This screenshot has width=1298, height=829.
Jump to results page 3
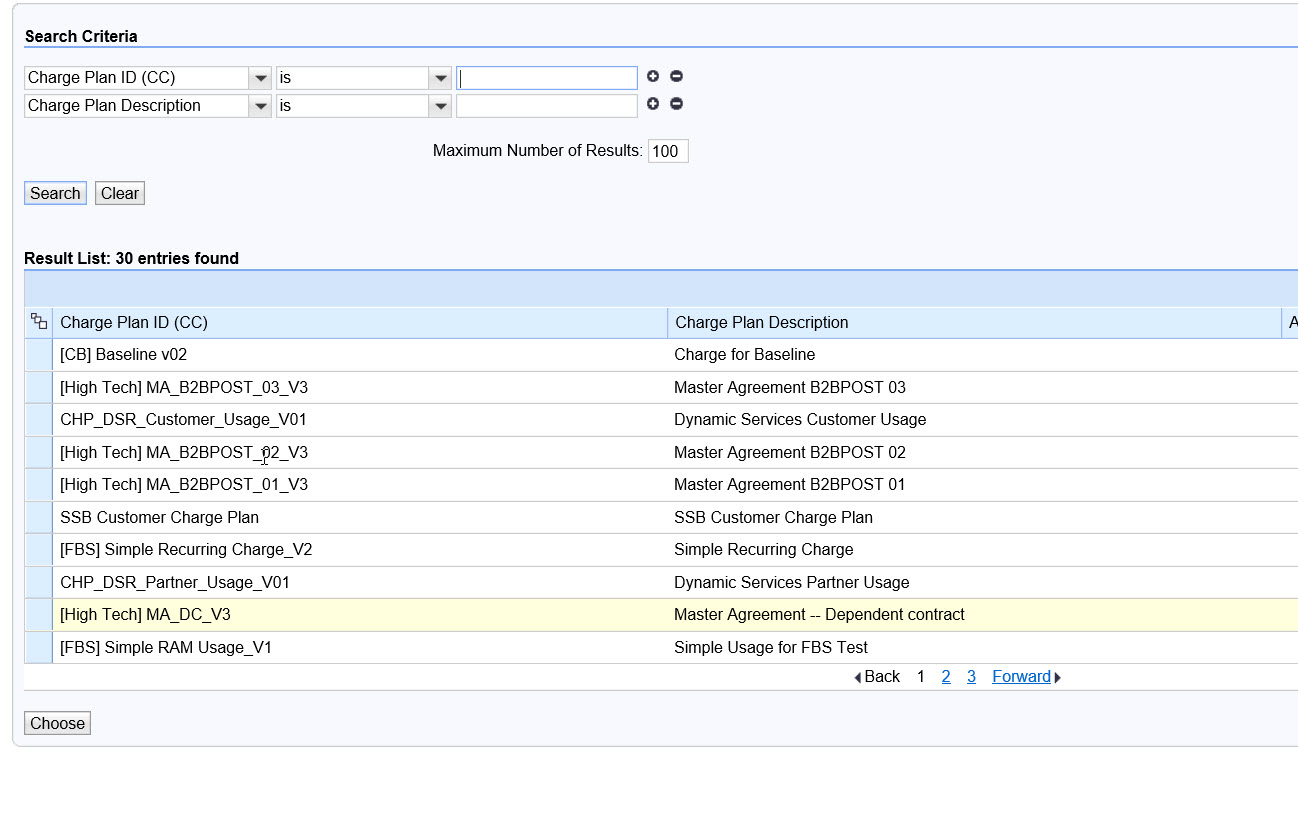[x=971, y=677]
